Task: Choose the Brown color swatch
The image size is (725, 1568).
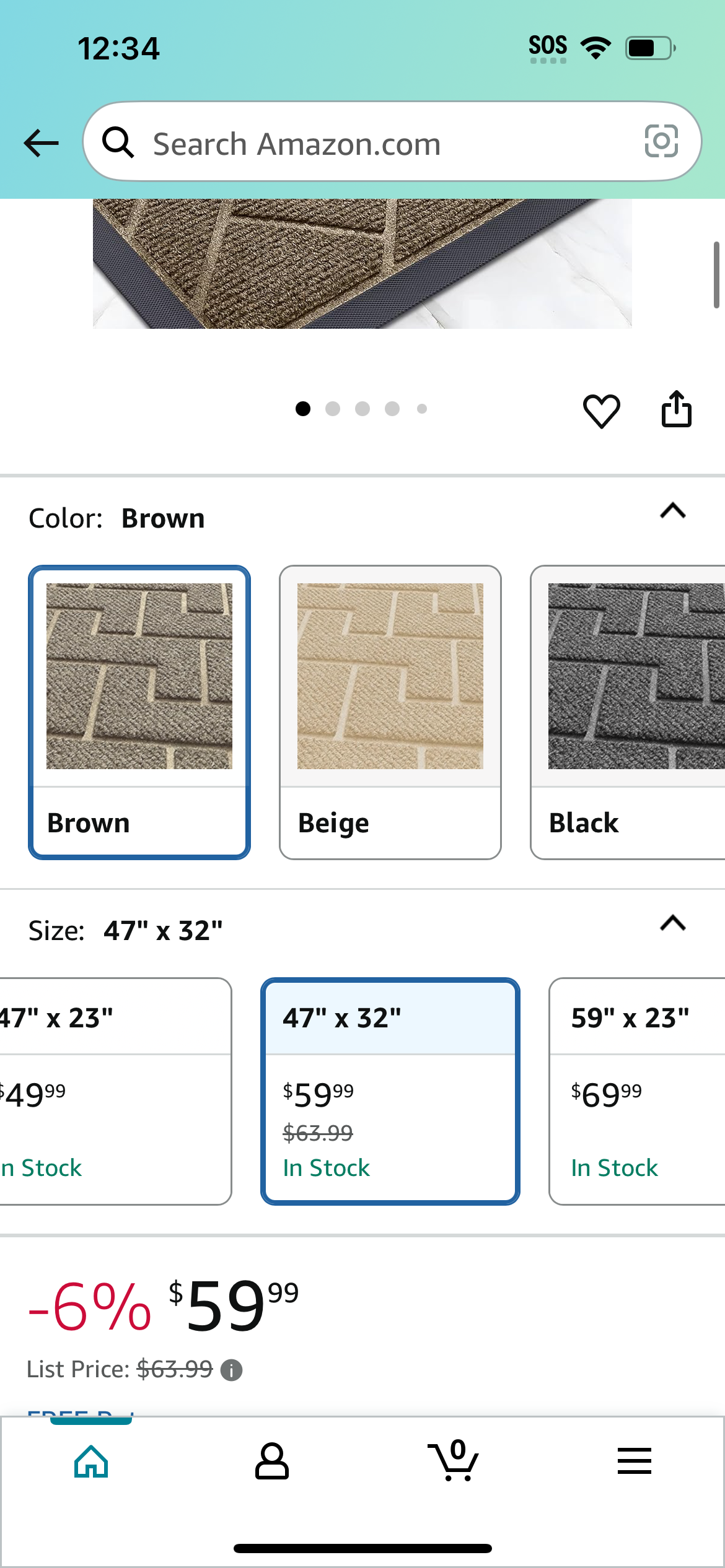Action: (x=139, y=712)
